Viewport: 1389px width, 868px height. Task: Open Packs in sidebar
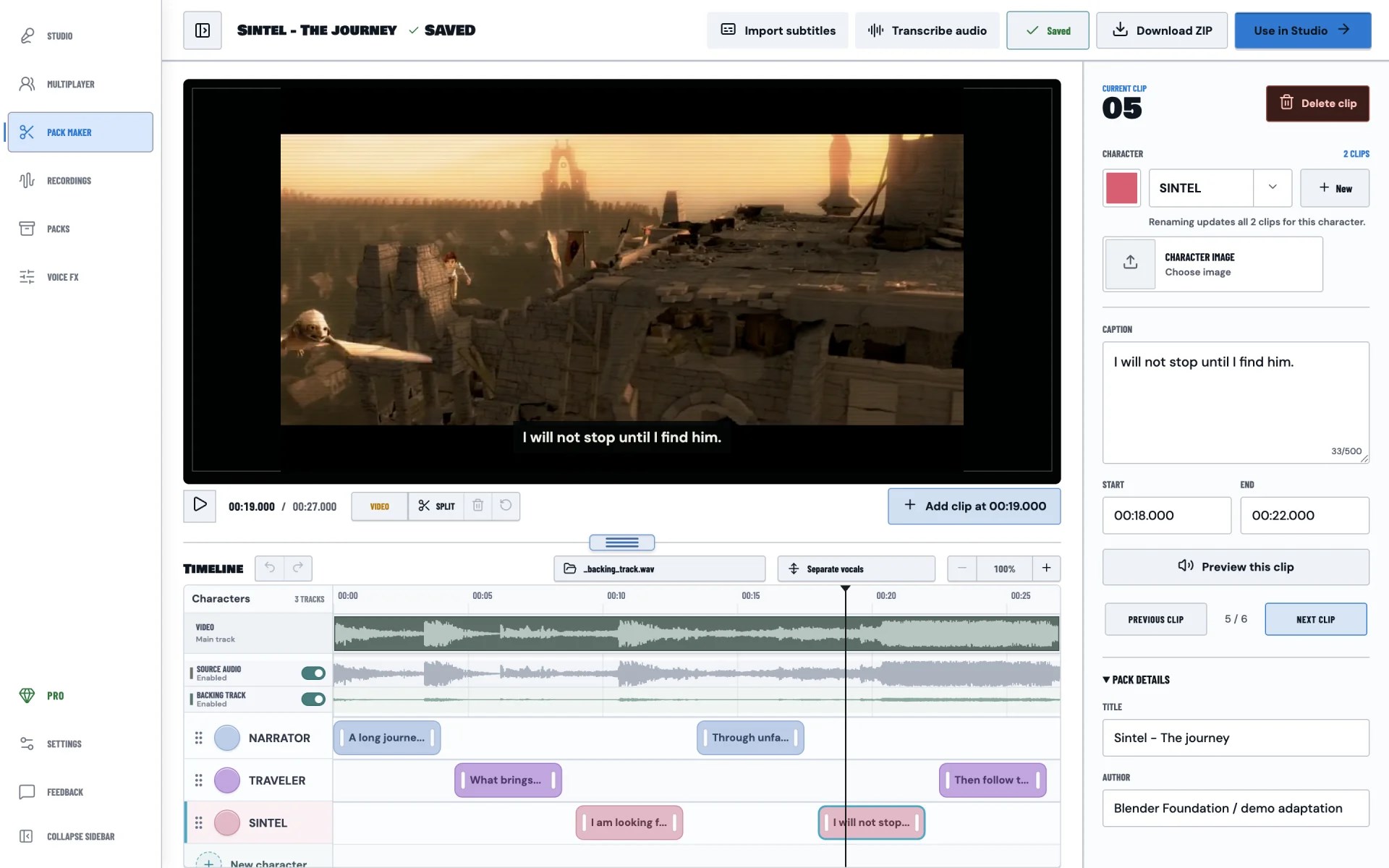pyautogui.click(x=80, y=229)
